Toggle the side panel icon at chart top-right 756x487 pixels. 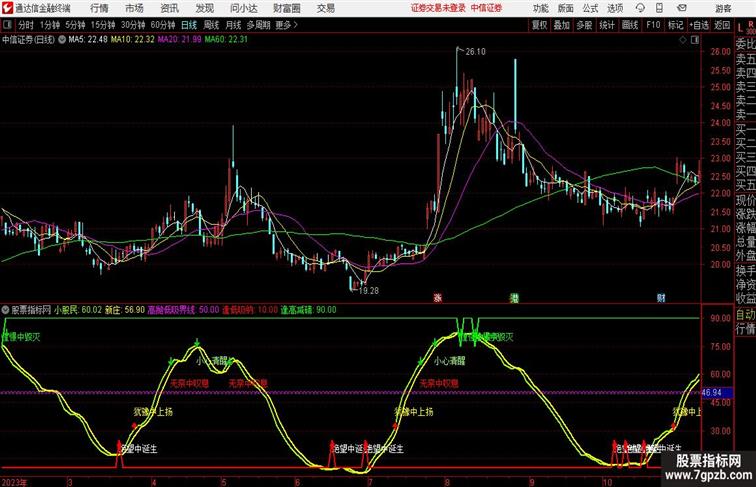(695, 40)
